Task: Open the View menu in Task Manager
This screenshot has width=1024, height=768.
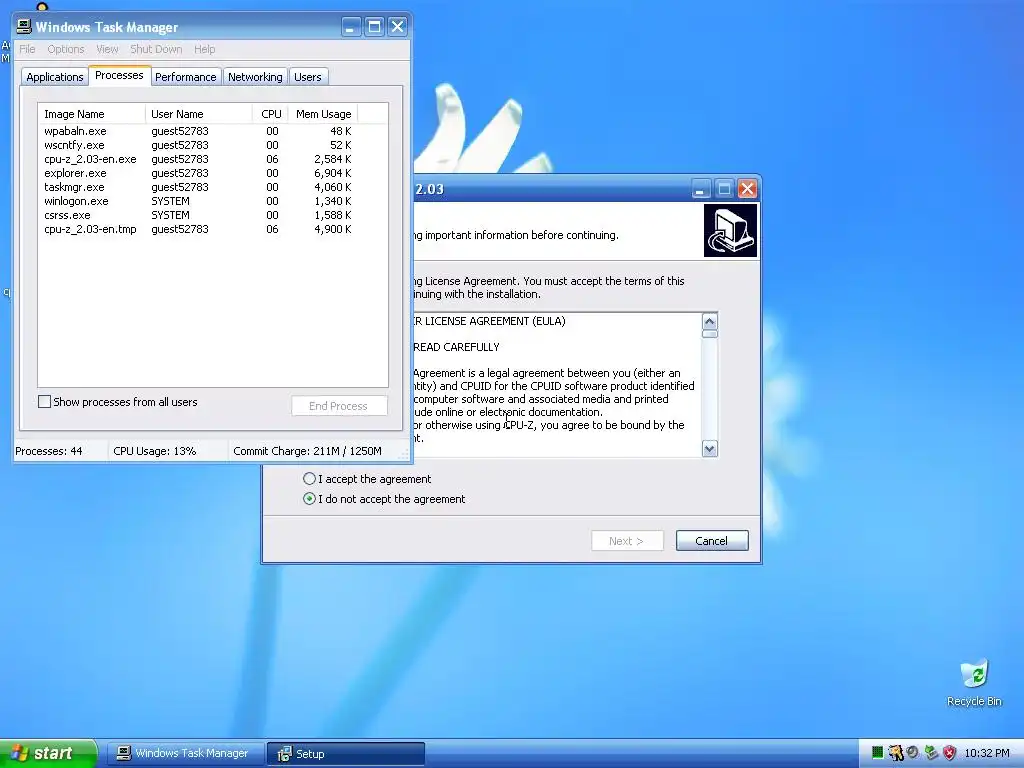Action: [107, 49]
